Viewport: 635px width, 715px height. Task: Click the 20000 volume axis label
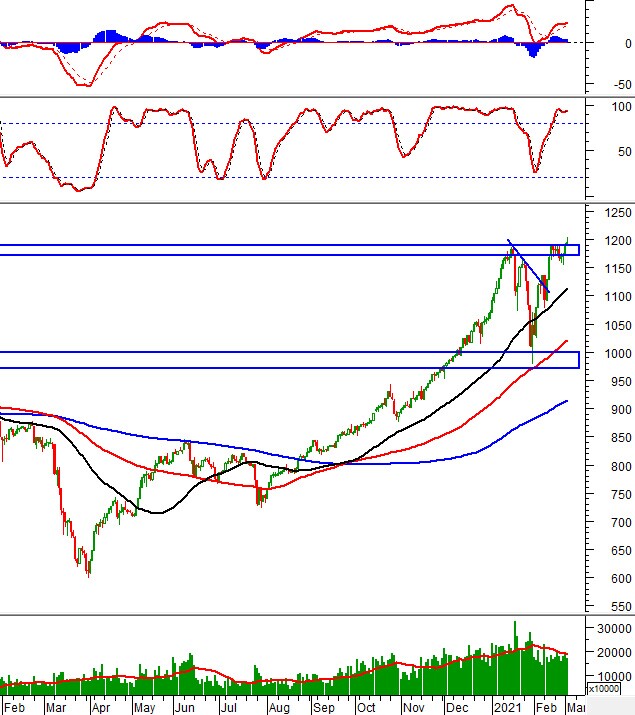[x=614, y=653]
